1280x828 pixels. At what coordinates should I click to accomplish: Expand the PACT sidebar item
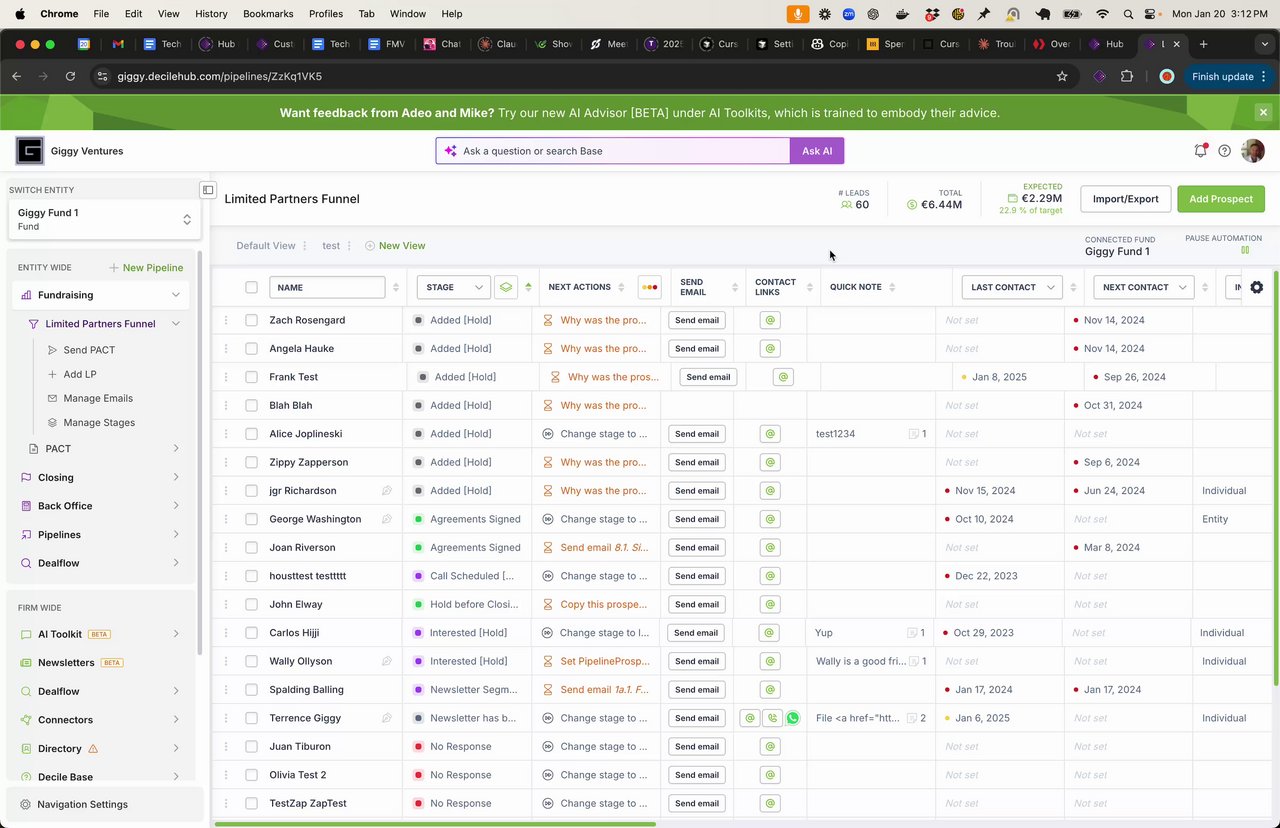(176, 449)
